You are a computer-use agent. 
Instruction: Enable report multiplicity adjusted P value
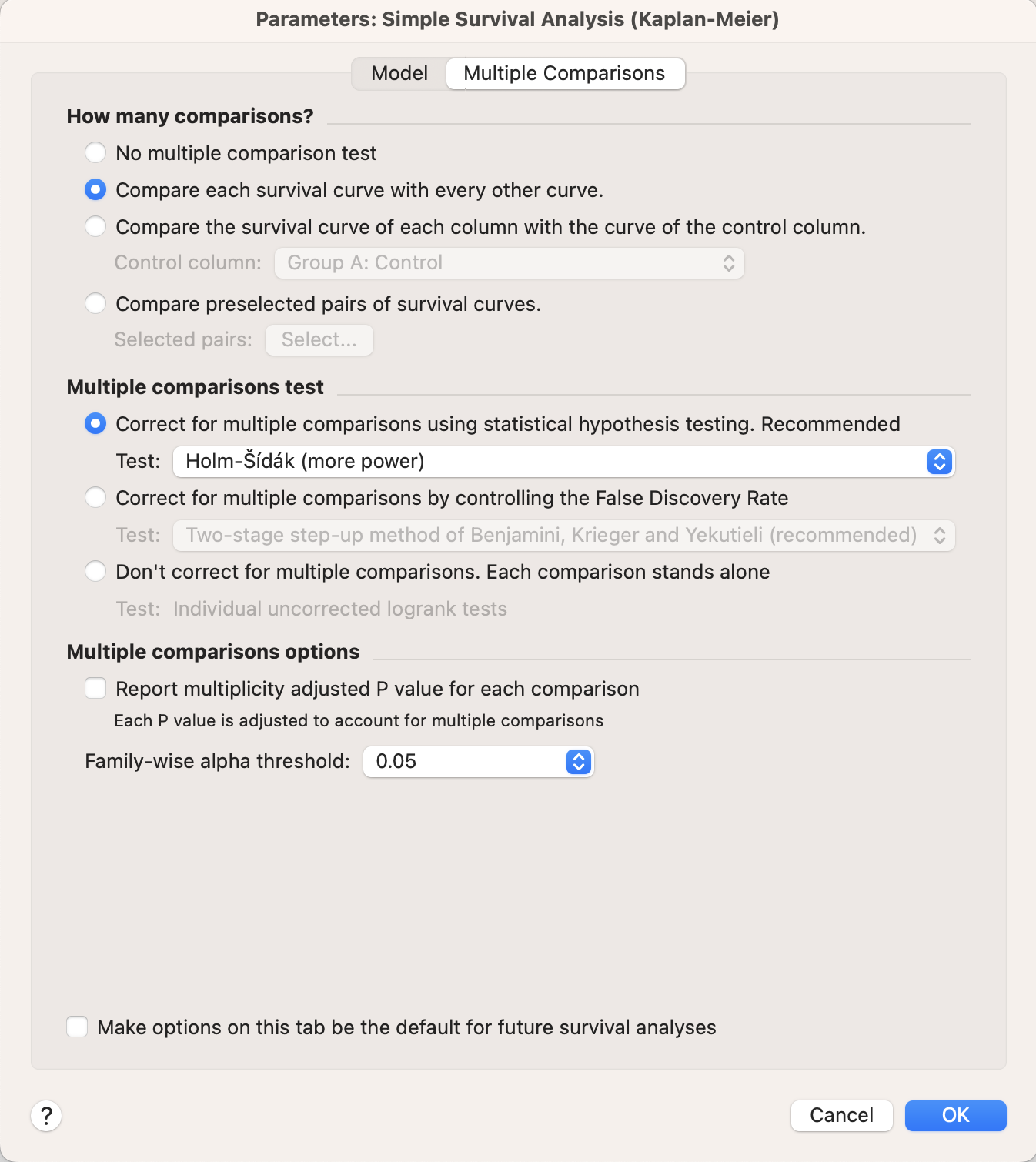[95, 688]
